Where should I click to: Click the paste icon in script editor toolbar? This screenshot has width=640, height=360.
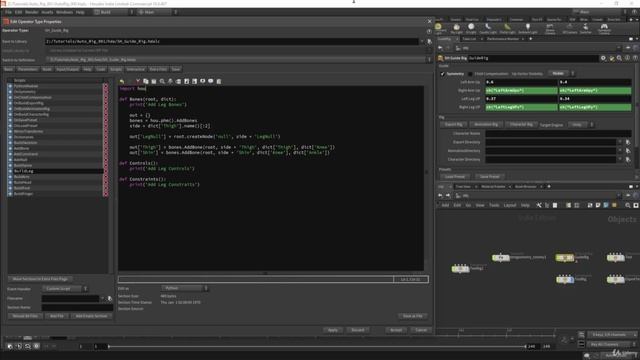click(x=154, y=81)
